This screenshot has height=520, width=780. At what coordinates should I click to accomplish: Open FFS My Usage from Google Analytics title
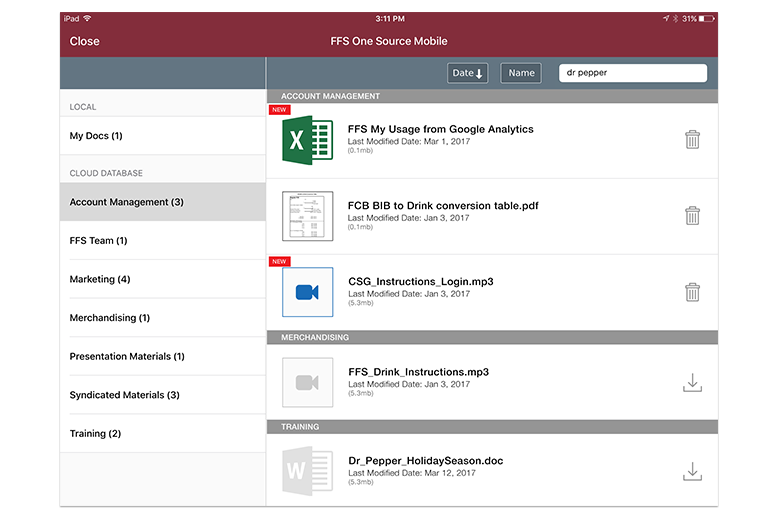click(440, 129)
